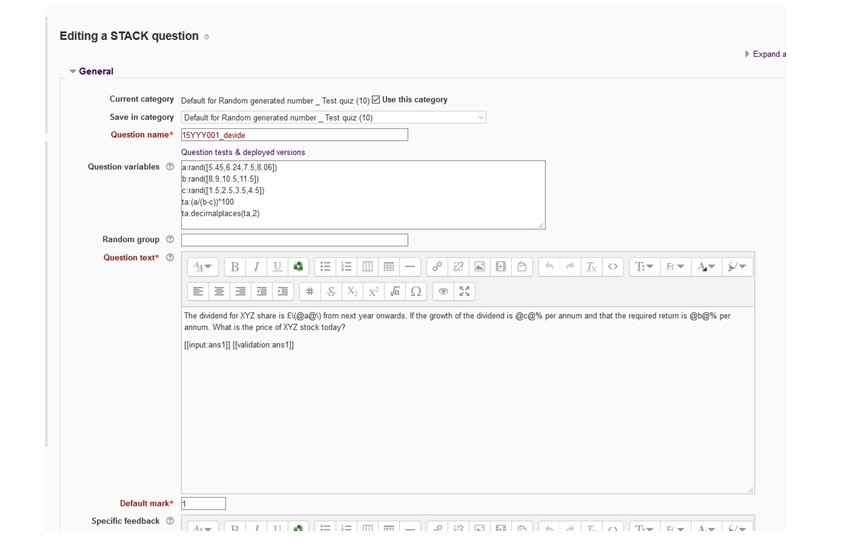This screenshot has width=847, height=545.
Task: Open the font colour picker dropdown
Action: [x=706, y=267]
